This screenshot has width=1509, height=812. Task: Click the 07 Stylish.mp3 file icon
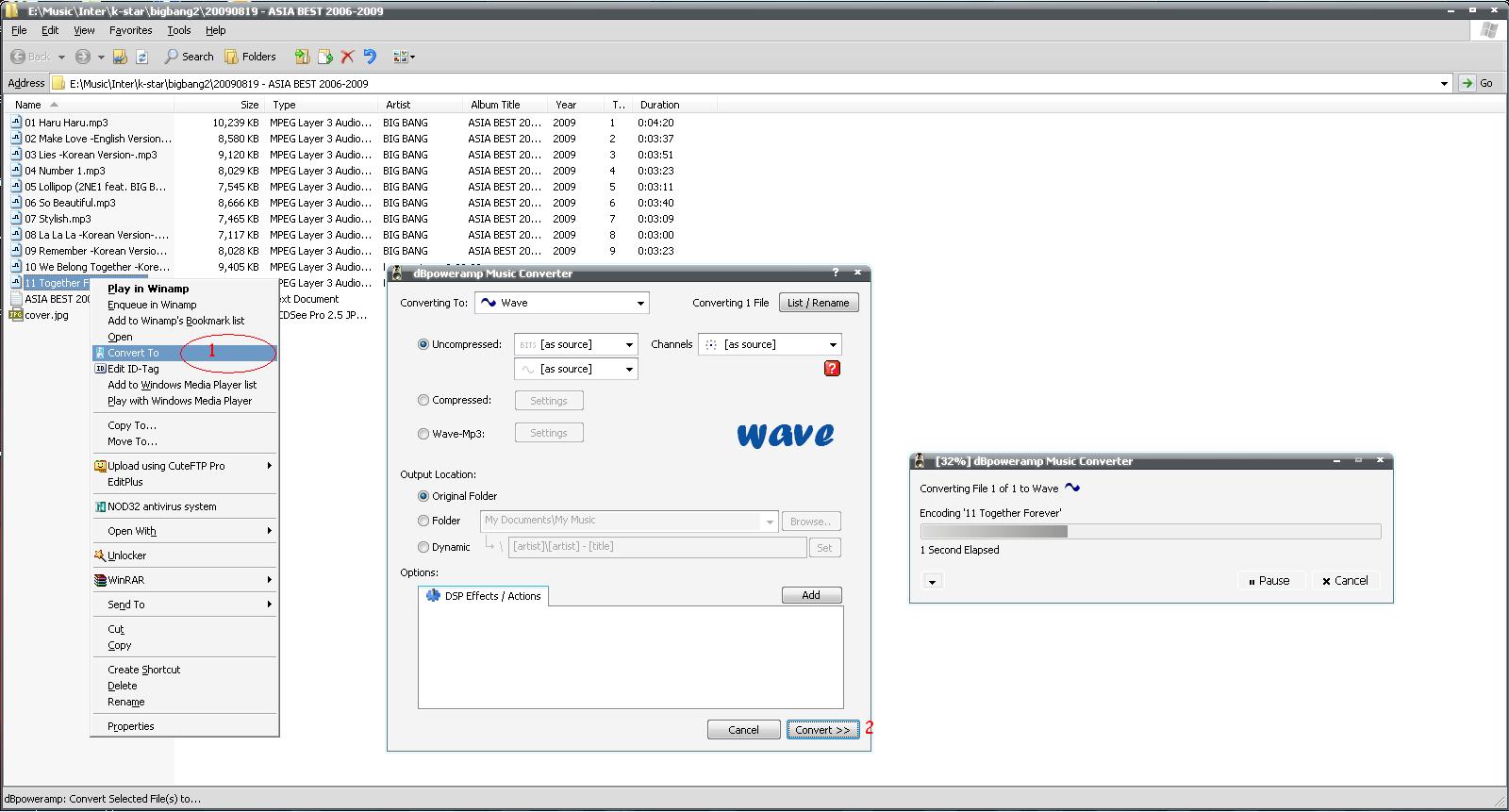(16, 219)
